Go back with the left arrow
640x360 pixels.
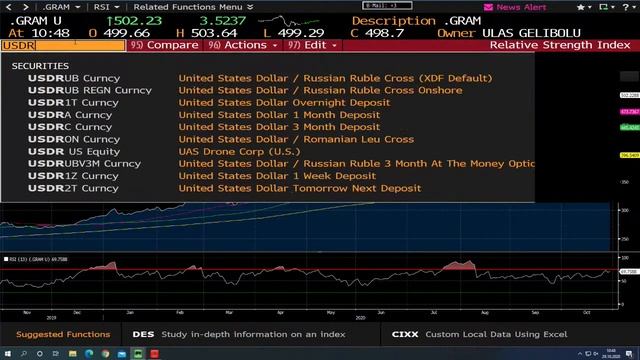click(x=9, y=7)
